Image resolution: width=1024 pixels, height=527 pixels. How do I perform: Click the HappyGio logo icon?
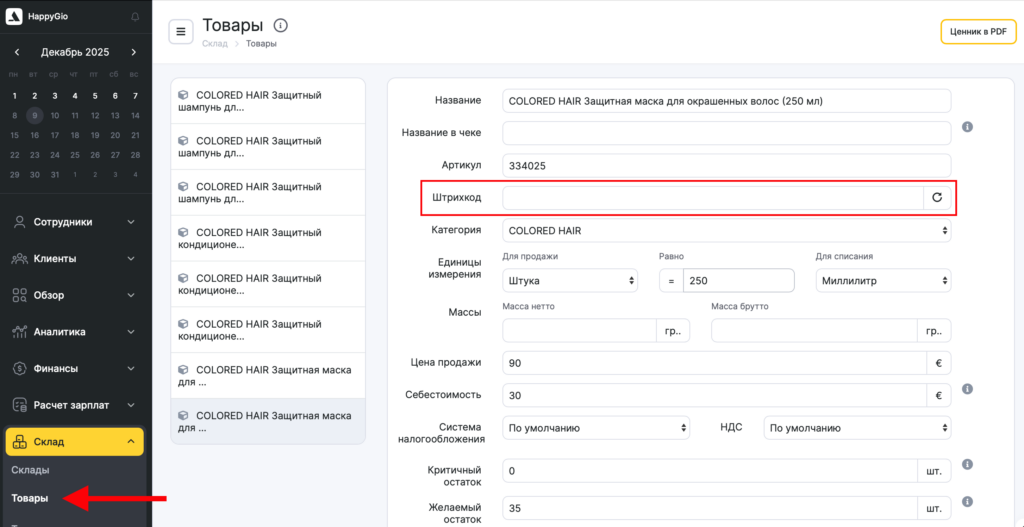[x=14, y=17]
